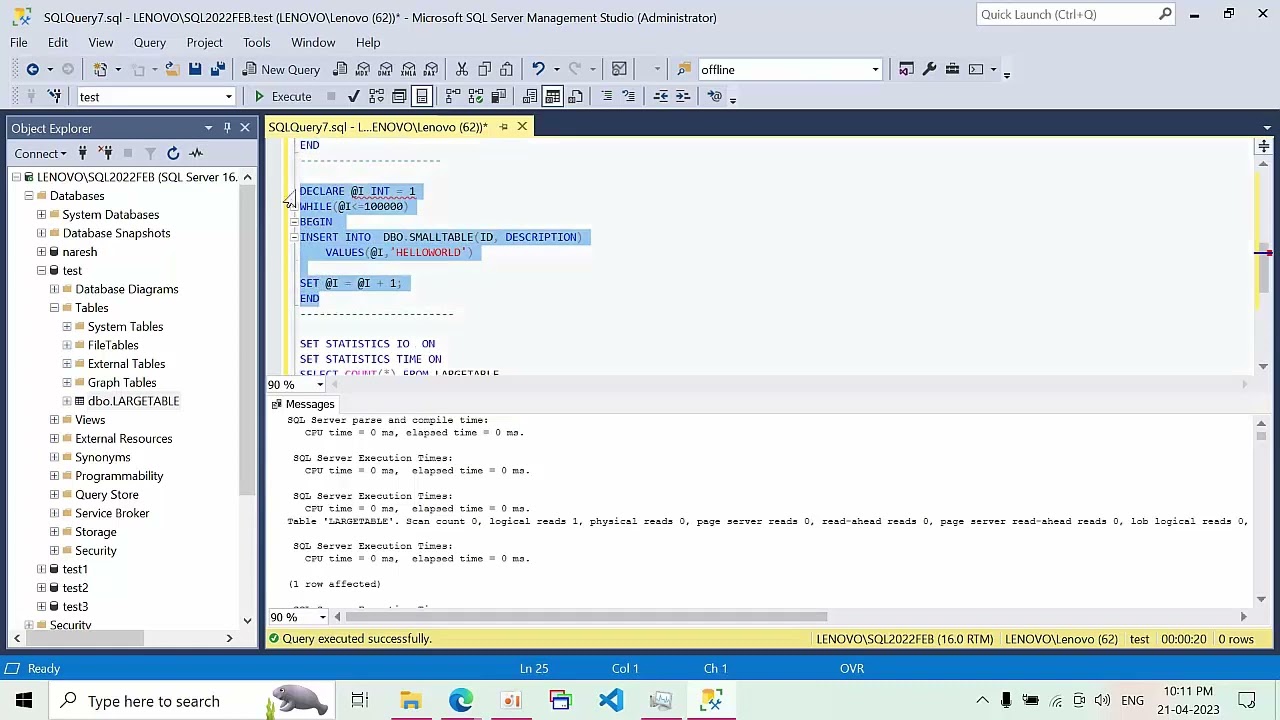Click the XMLA query icon

click(x=408, y=69)
